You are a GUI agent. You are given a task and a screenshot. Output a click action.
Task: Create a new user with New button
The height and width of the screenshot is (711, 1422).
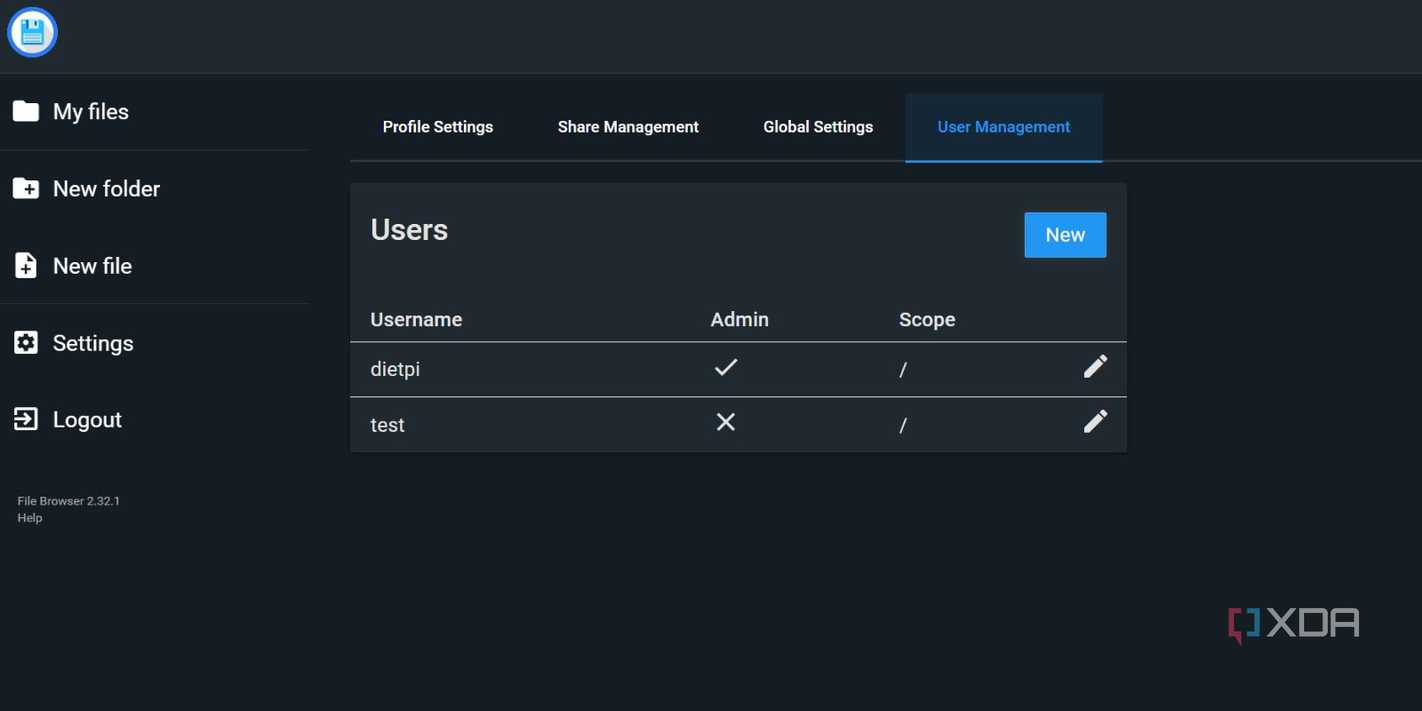tap(1065, 235)
